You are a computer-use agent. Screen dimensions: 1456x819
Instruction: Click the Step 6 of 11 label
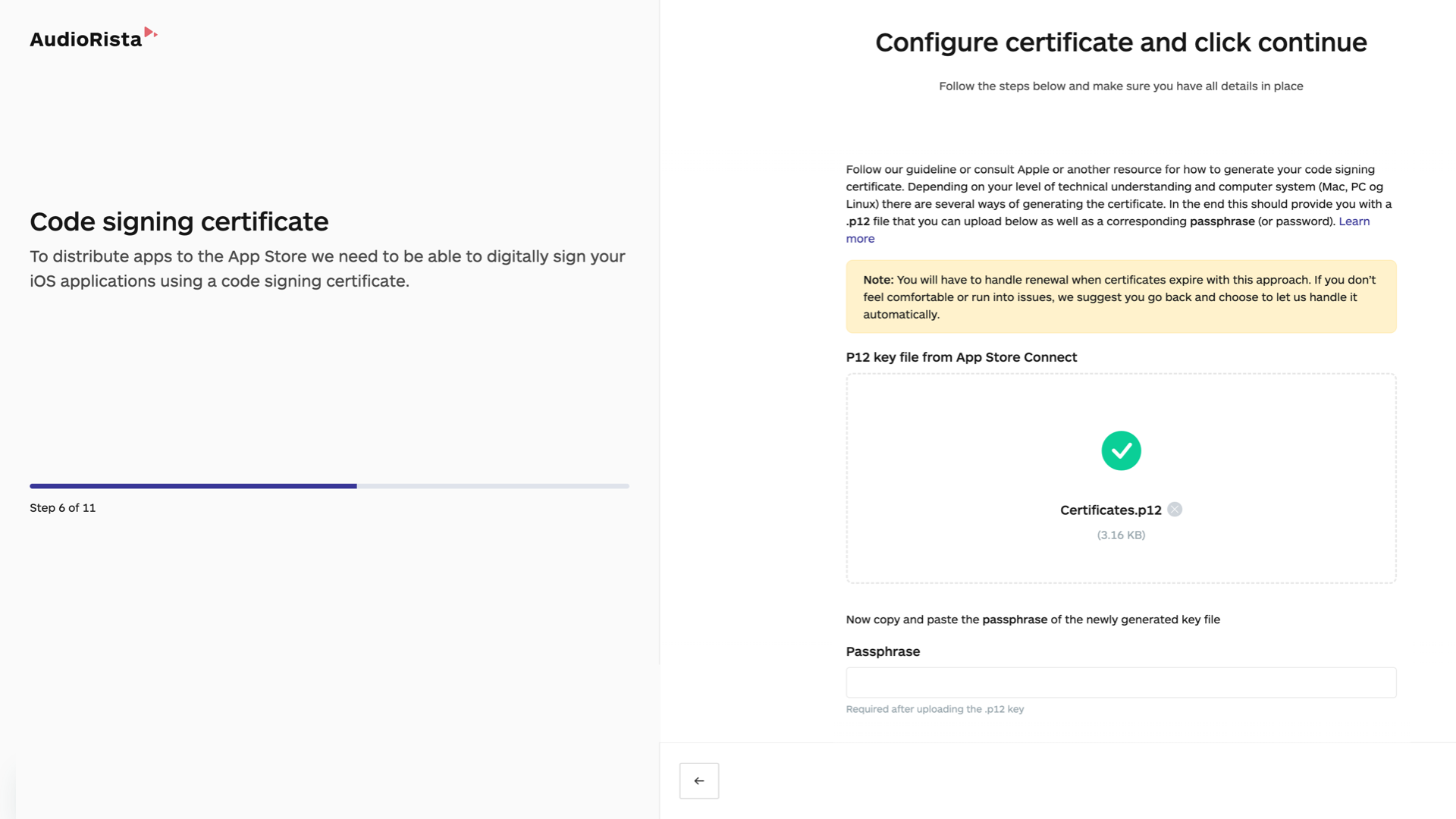click(x=63, y=508)
